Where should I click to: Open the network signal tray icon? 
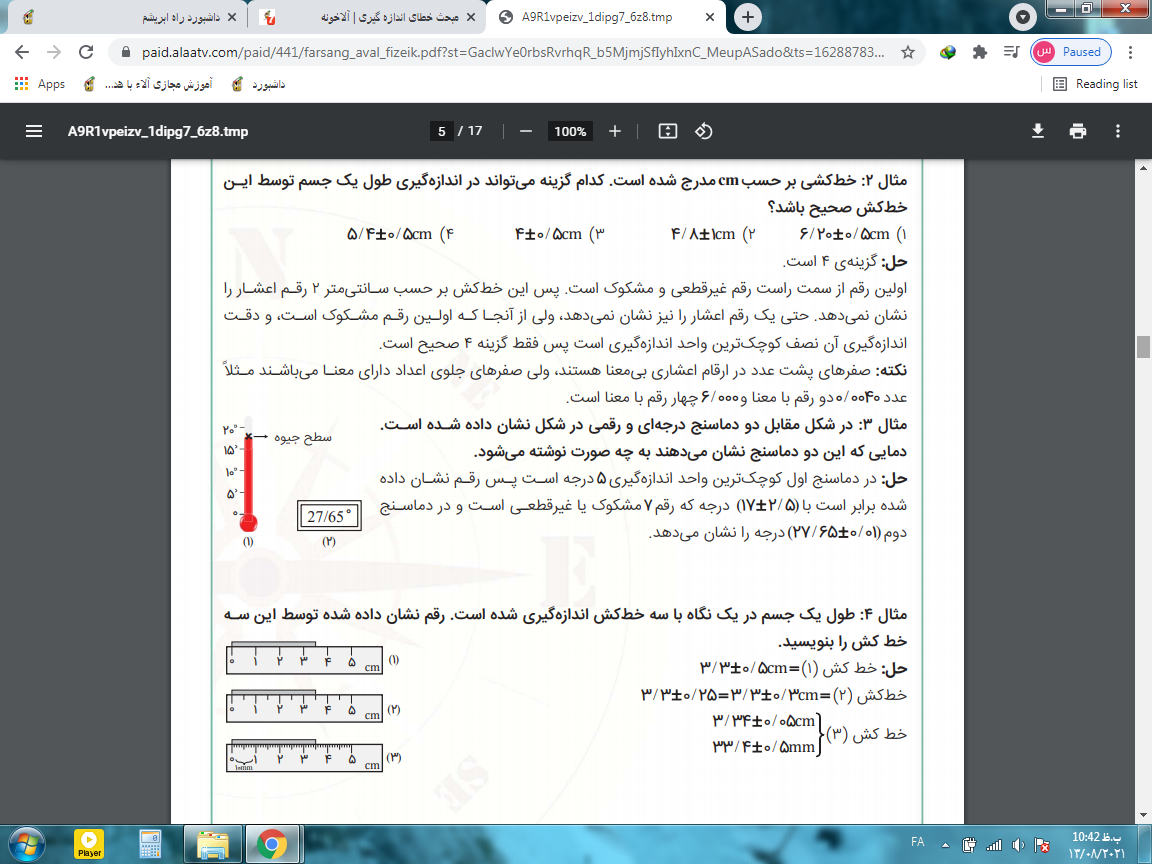click(x=994, y=846)
